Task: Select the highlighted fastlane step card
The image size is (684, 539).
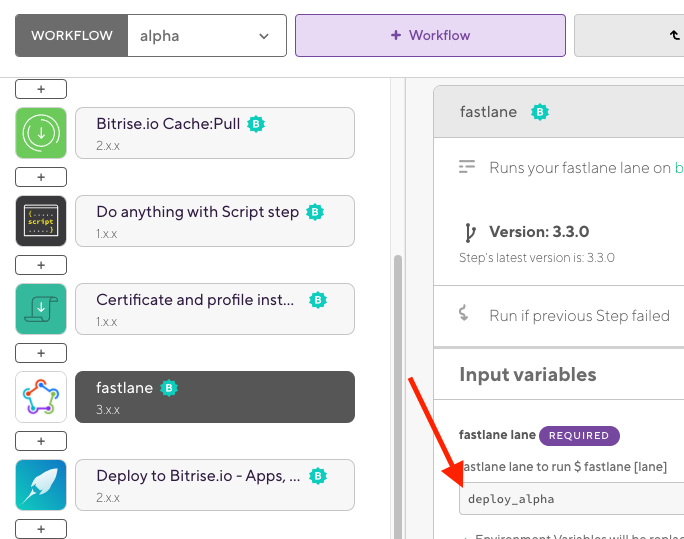Action: click(215, 397)
